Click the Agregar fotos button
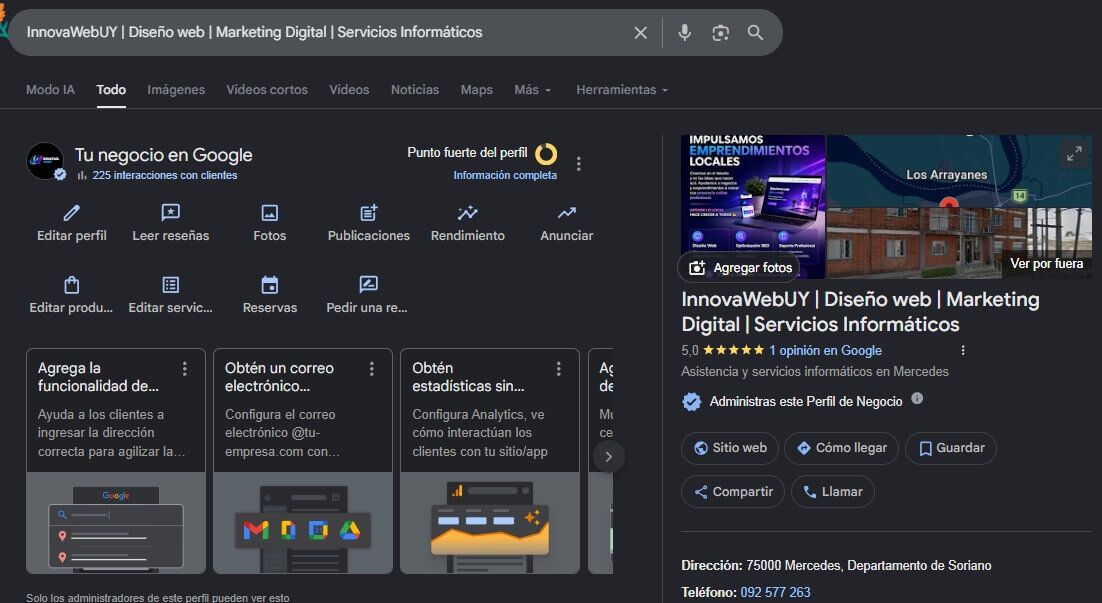This screenshot has width=1102, height=603. click(x=739, y=268)
